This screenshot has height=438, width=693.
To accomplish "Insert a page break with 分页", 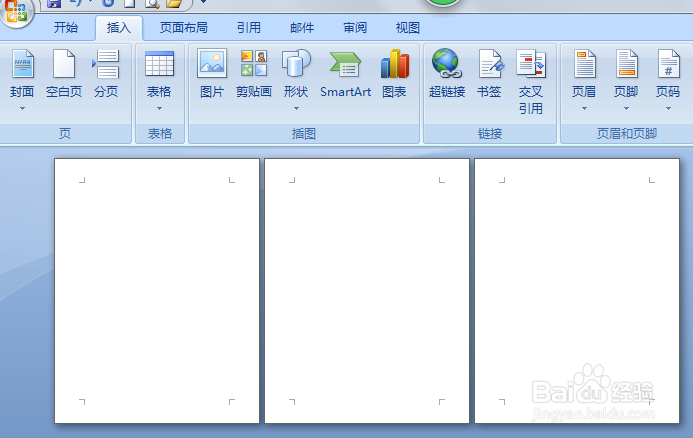I will [x=106, y=74].
